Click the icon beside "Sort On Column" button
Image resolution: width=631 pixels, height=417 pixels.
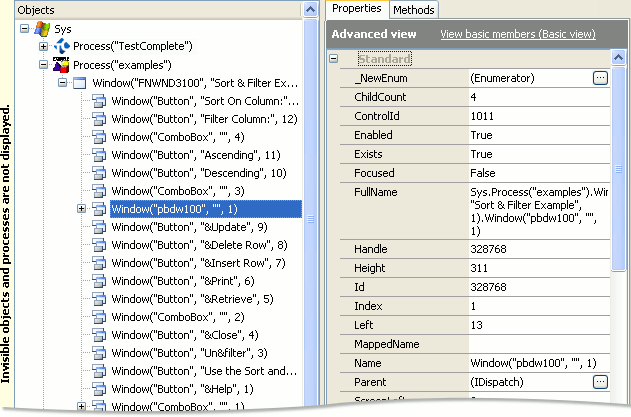pyautogui.click(x=99, y=100)
